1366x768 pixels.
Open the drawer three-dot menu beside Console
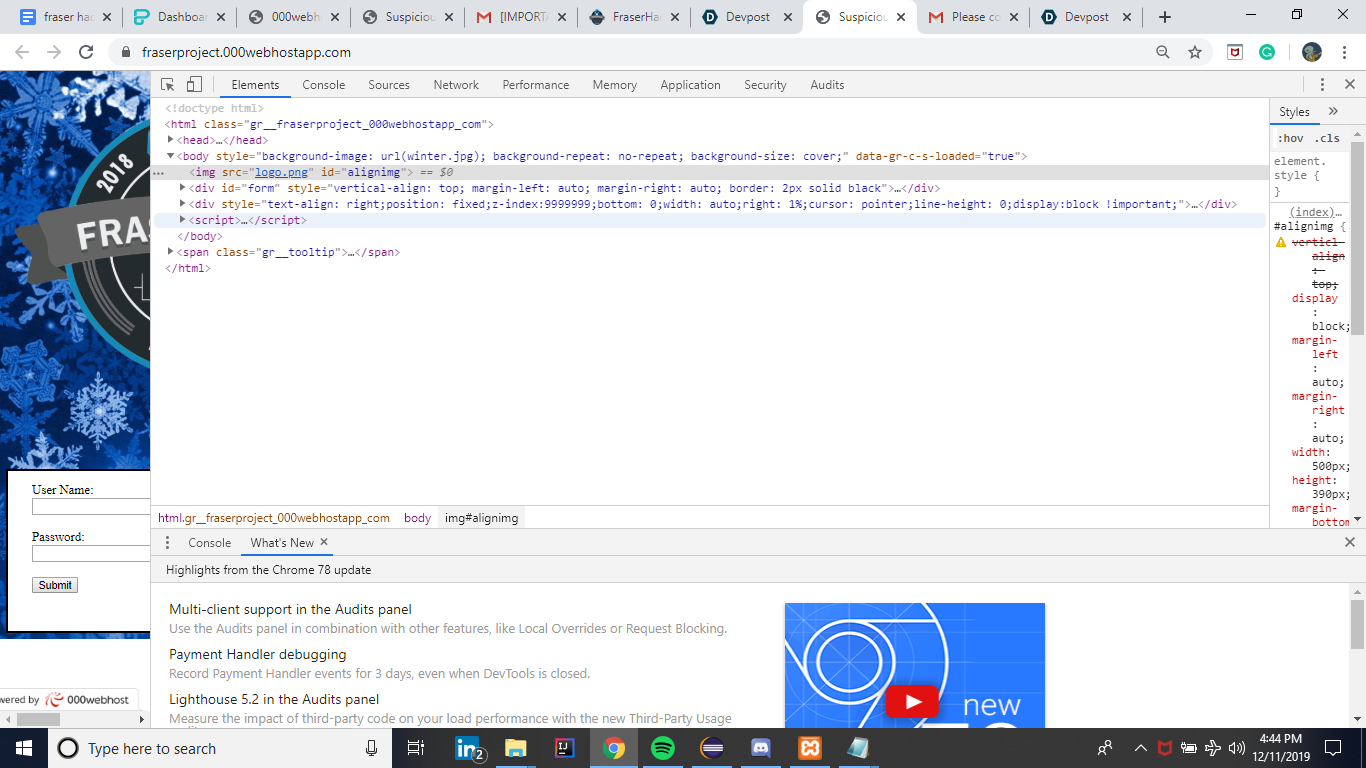click(x=167, y=543)
